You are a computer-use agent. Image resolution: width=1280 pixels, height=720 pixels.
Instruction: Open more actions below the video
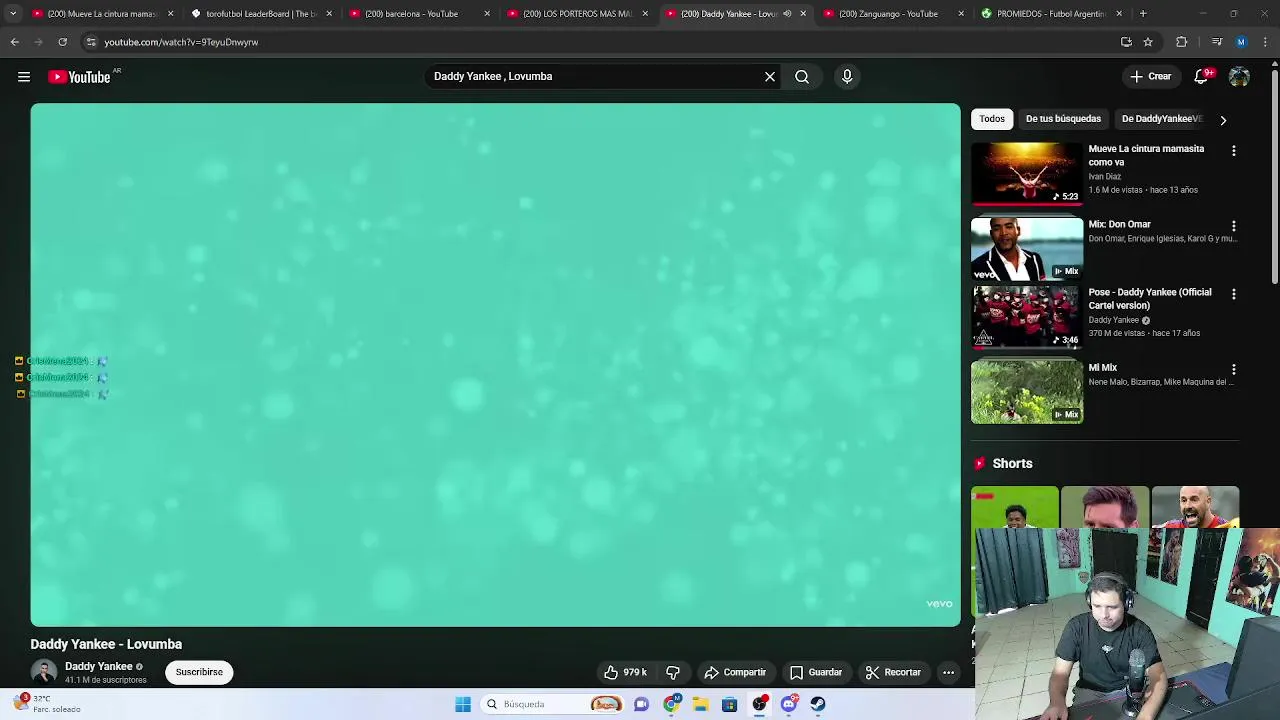tap(948, 672)
